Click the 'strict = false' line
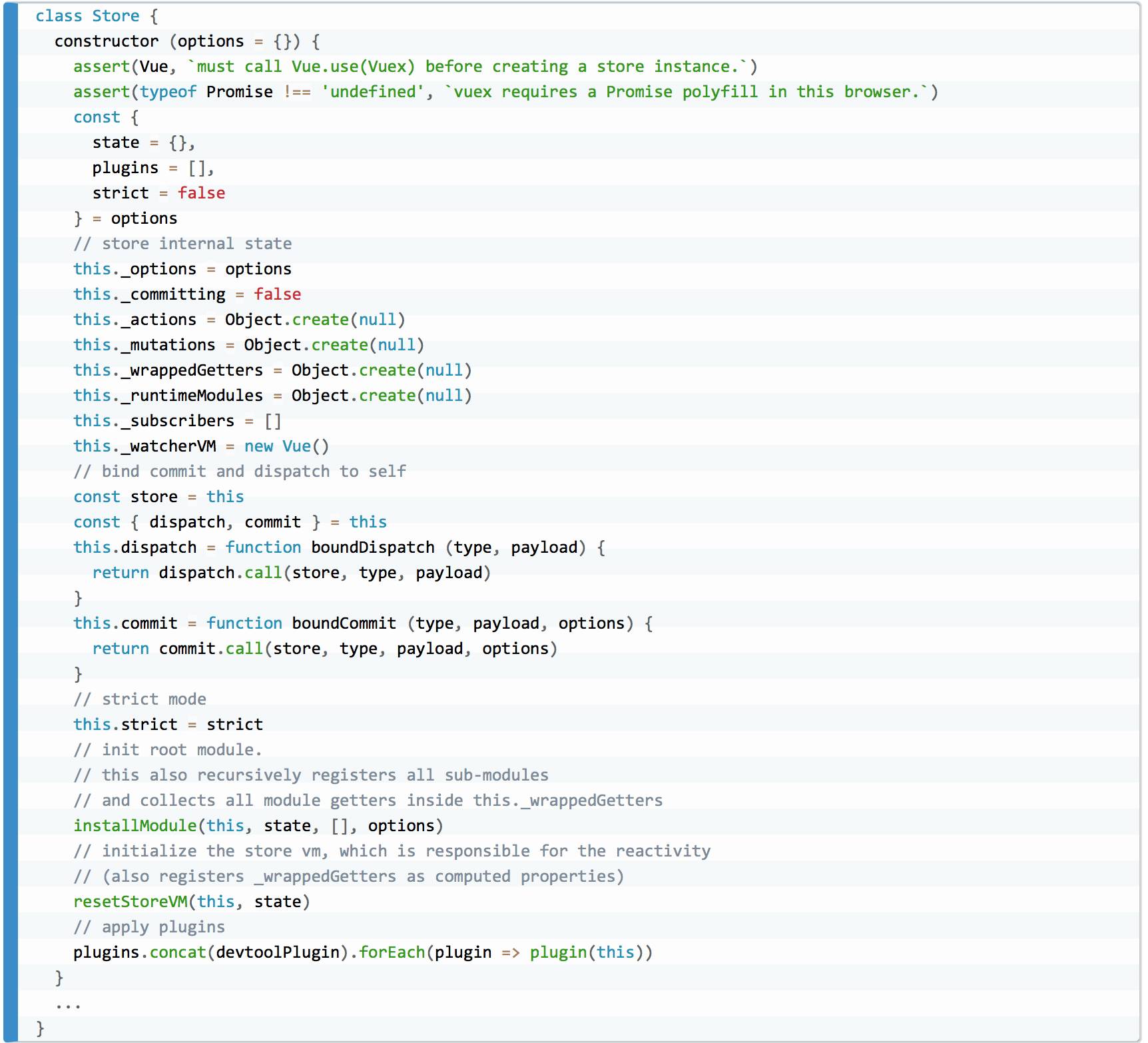Screen dimensions: 1148x1043 pos(158,193)
